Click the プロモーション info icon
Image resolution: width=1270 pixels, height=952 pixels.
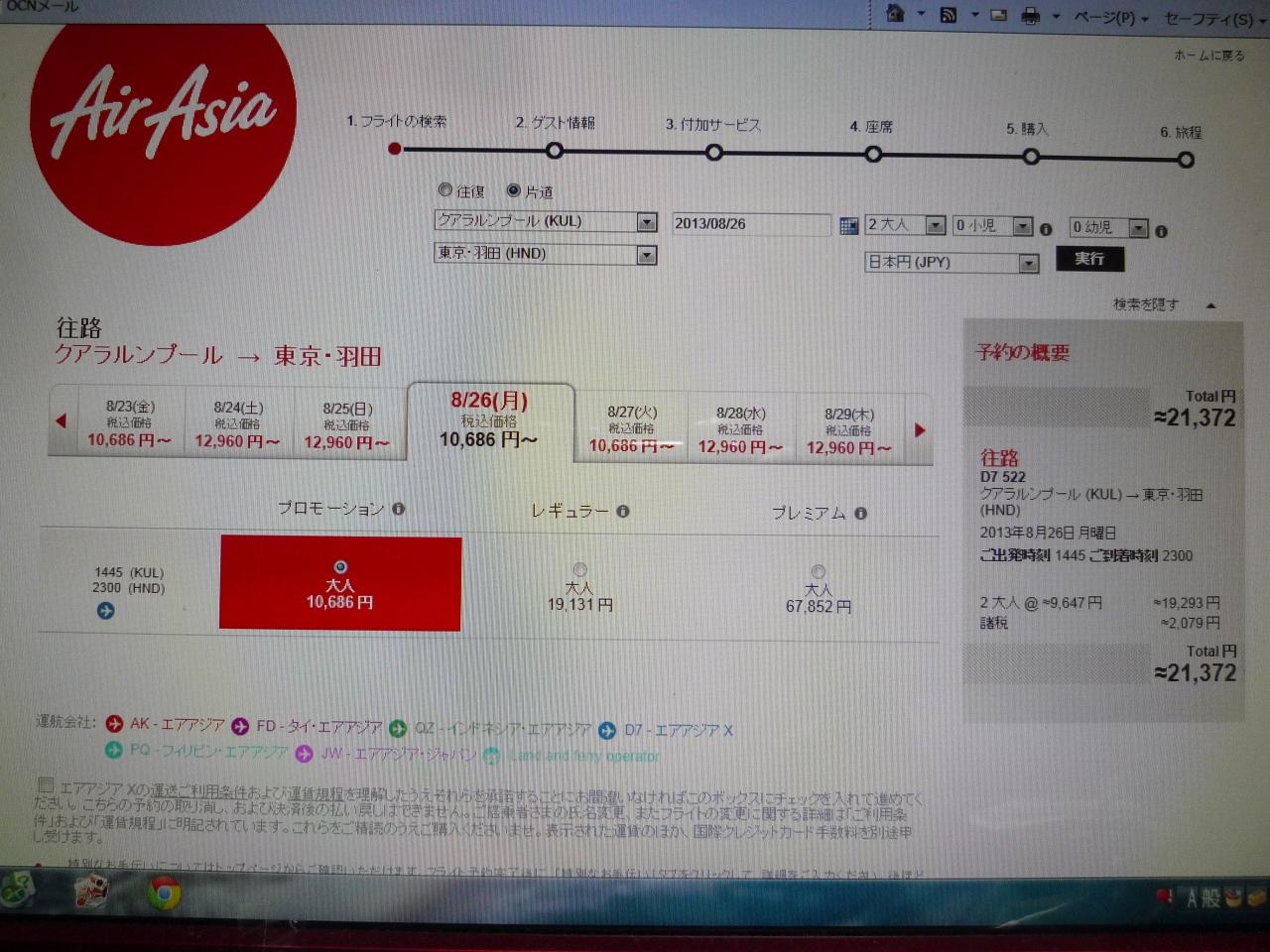pyautogui.click(x=398, y=509)
